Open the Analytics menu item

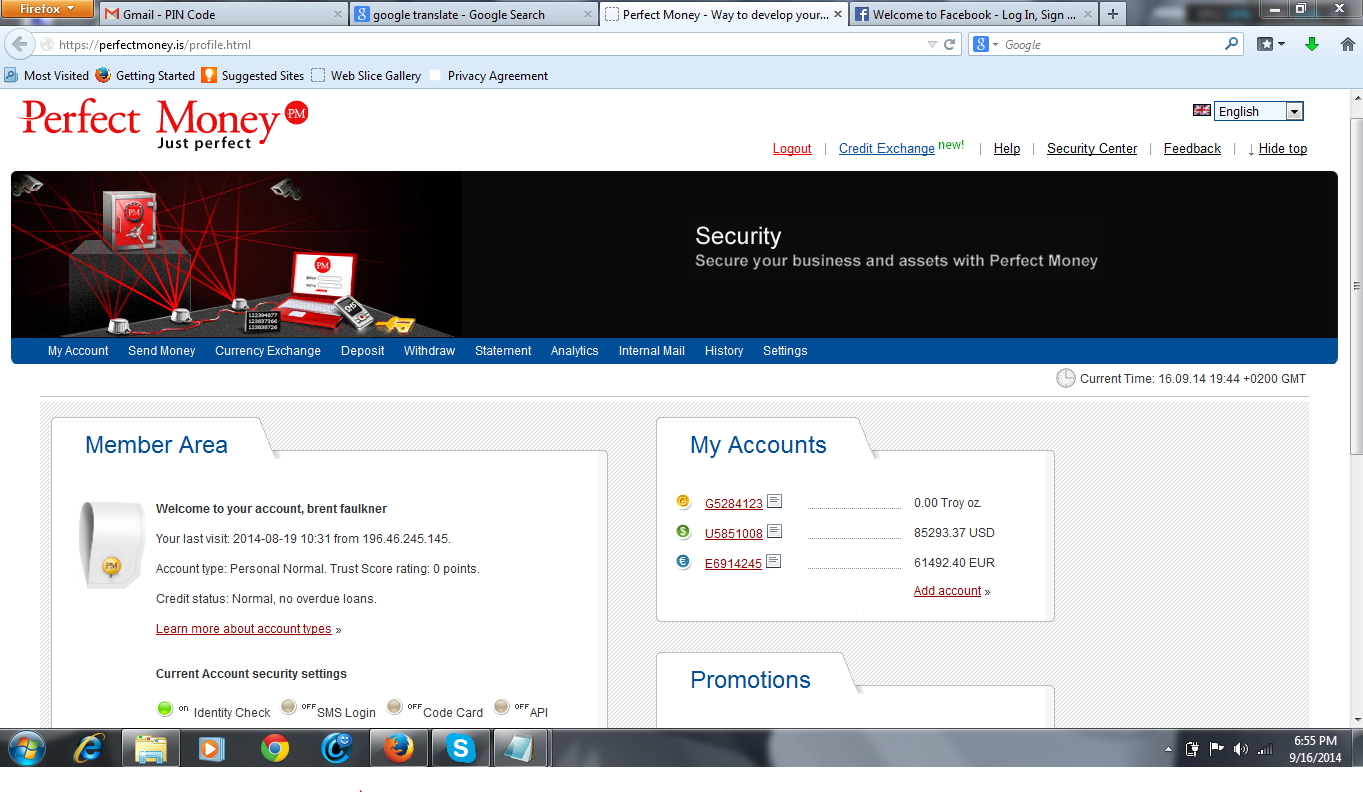[x=575, y=351]
